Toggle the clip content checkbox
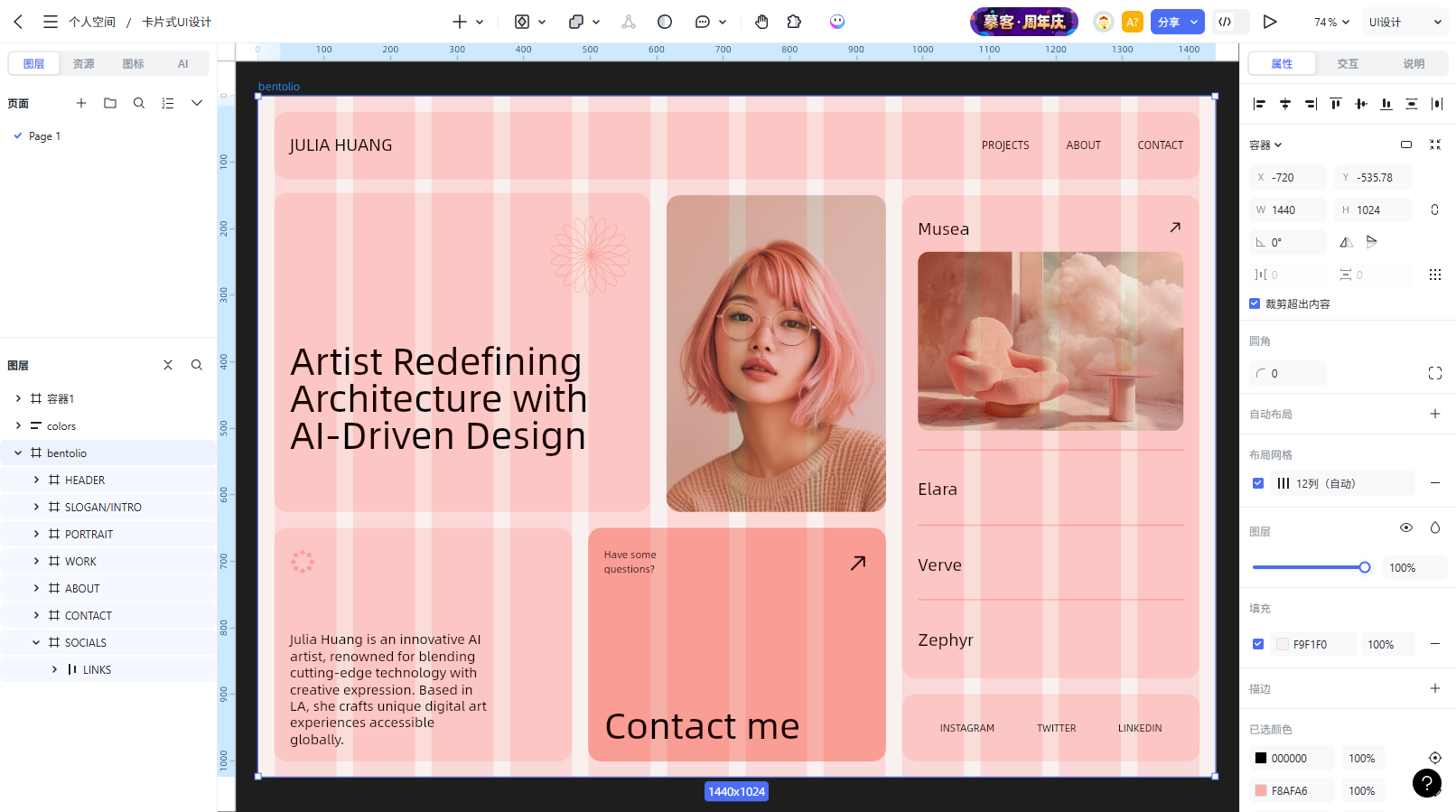Screen dimensions: 1456x812 coord(1255,303)
